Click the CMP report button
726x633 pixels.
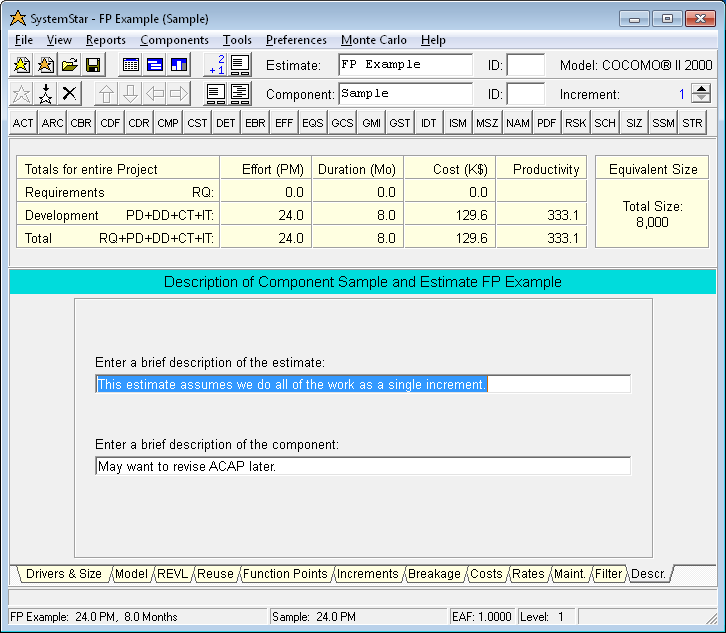click(x=168, y=123)
